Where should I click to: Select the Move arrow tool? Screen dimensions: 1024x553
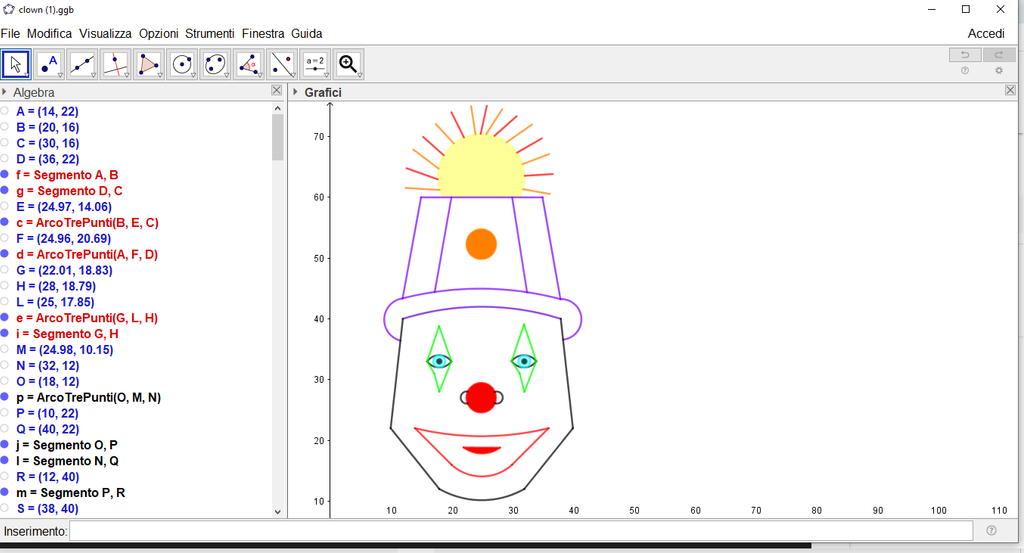16,65
